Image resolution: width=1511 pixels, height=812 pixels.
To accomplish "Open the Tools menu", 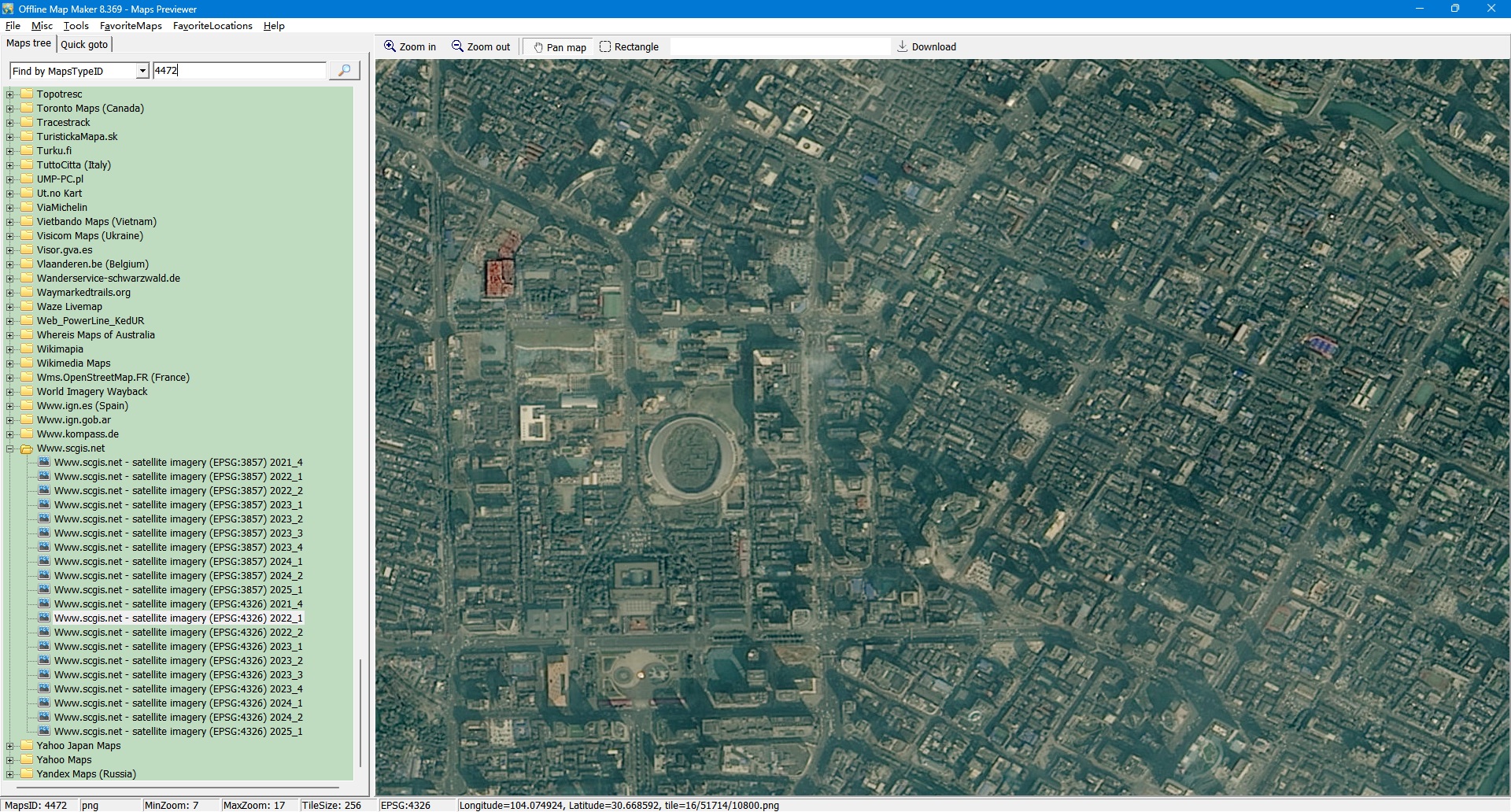I will pos(76,26).
